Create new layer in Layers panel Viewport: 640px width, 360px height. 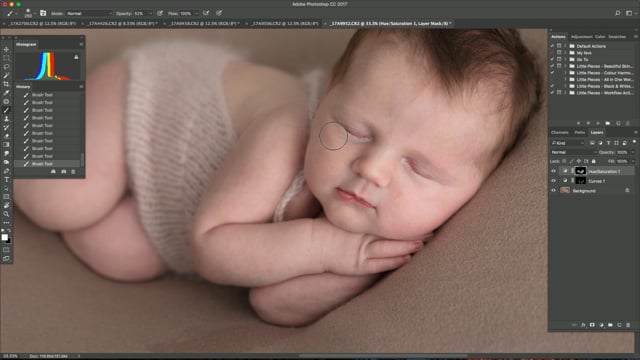[x=619, y=325]
